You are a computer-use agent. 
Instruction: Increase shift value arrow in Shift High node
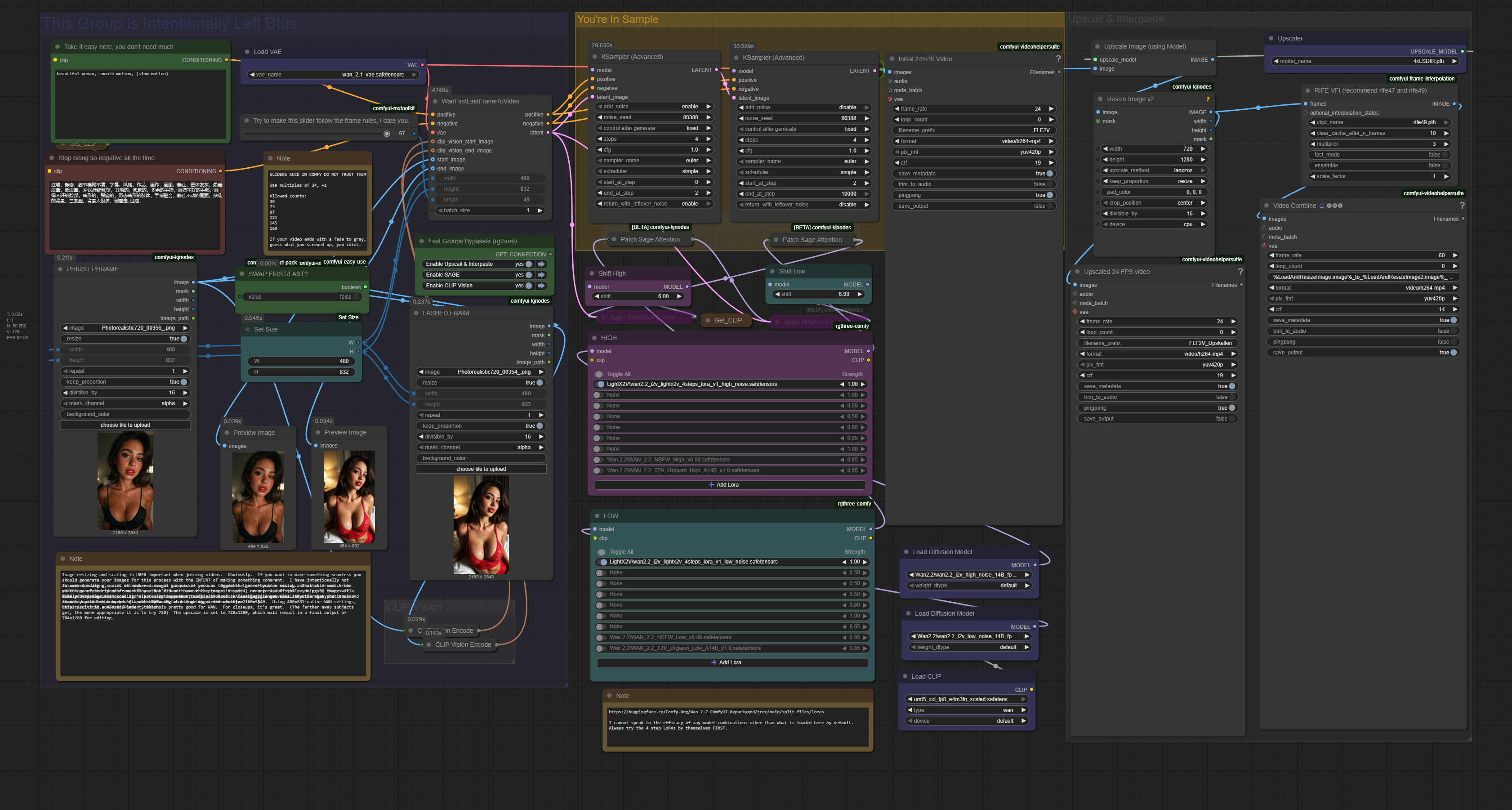tap(679, 296)
